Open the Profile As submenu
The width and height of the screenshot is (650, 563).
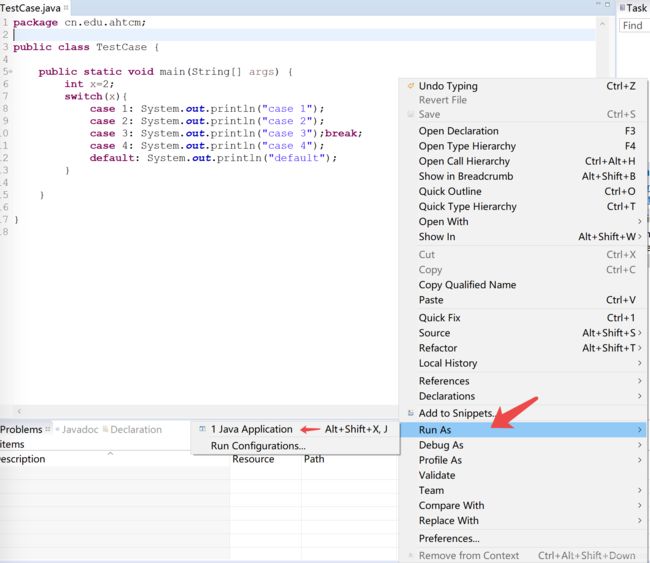[x=523, y=460]
